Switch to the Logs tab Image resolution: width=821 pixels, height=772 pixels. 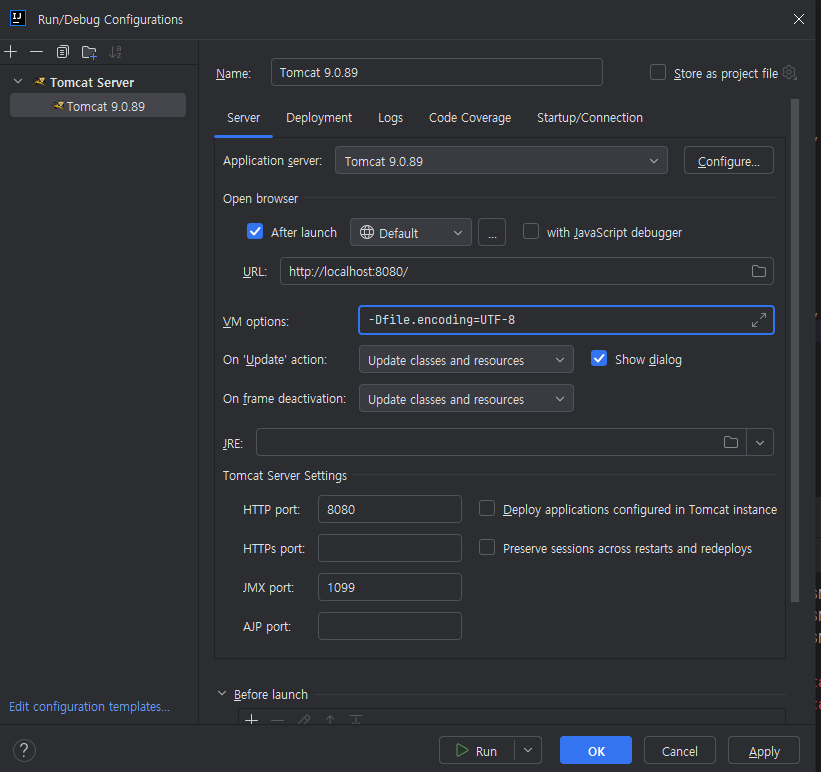(391, 118)
